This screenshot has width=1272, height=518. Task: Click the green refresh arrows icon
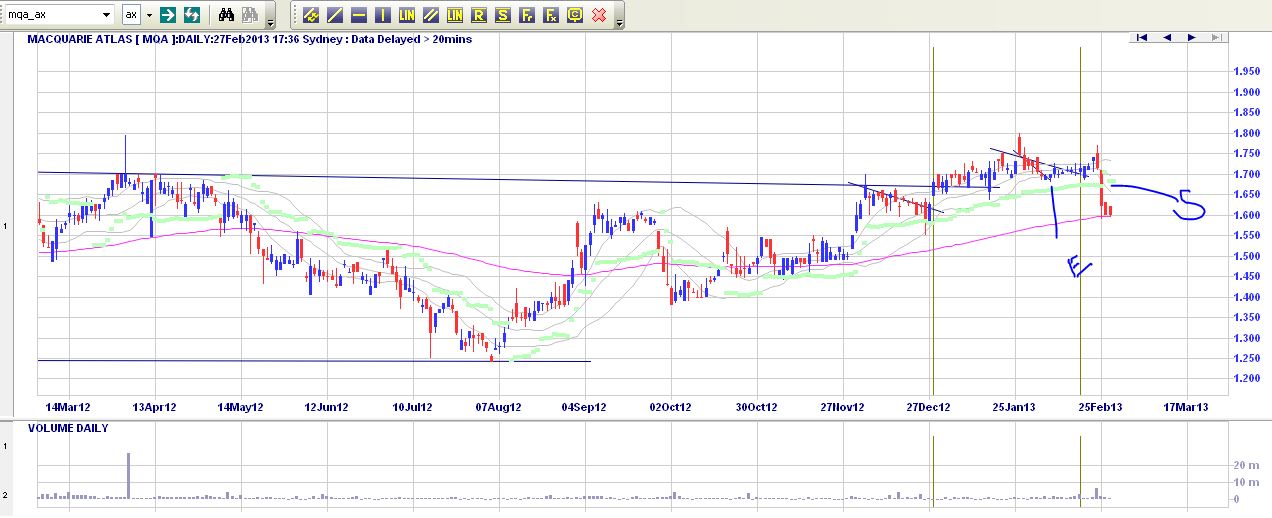(x=192, y=15)
